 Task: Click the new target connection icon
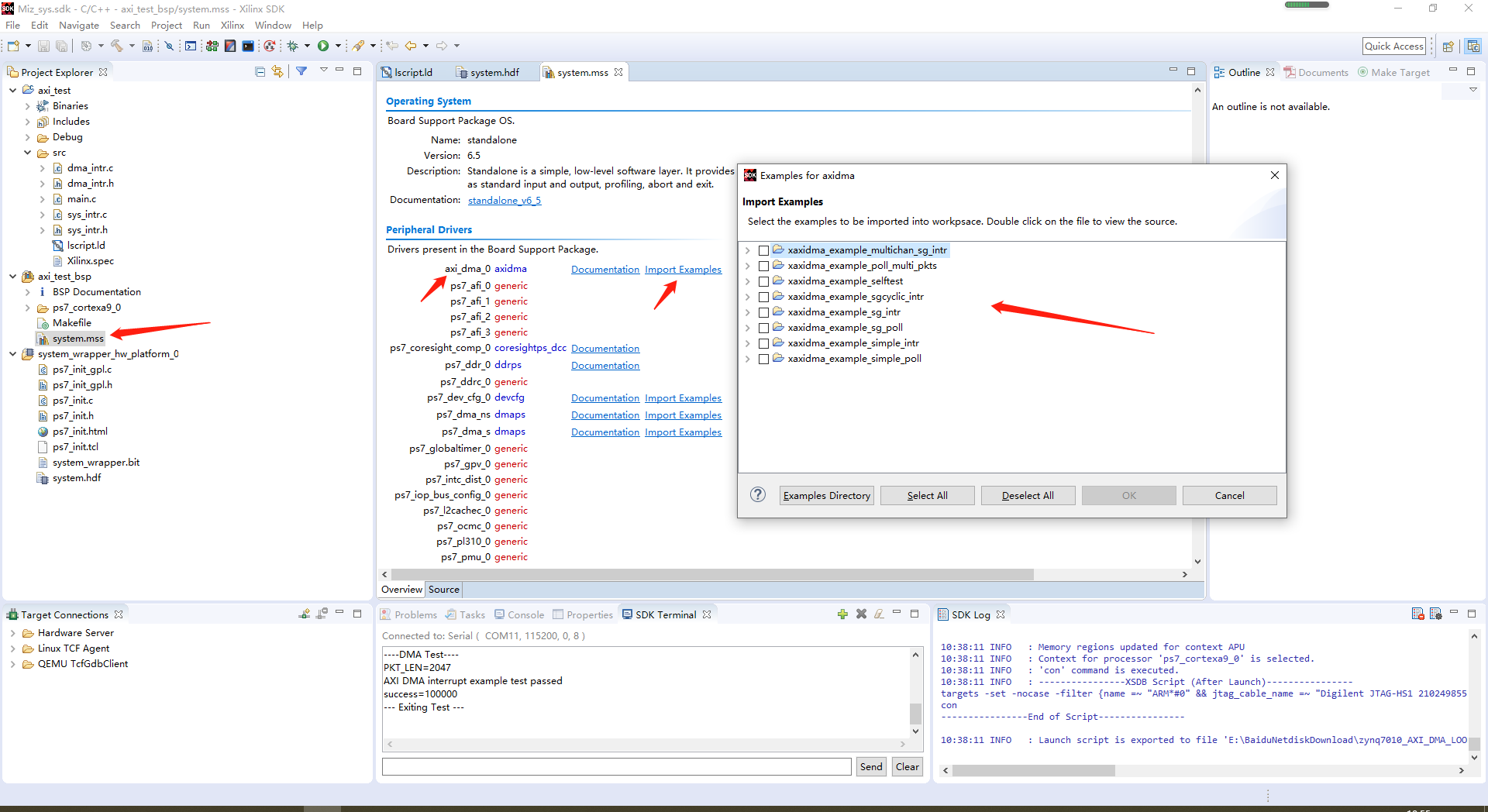305,614
